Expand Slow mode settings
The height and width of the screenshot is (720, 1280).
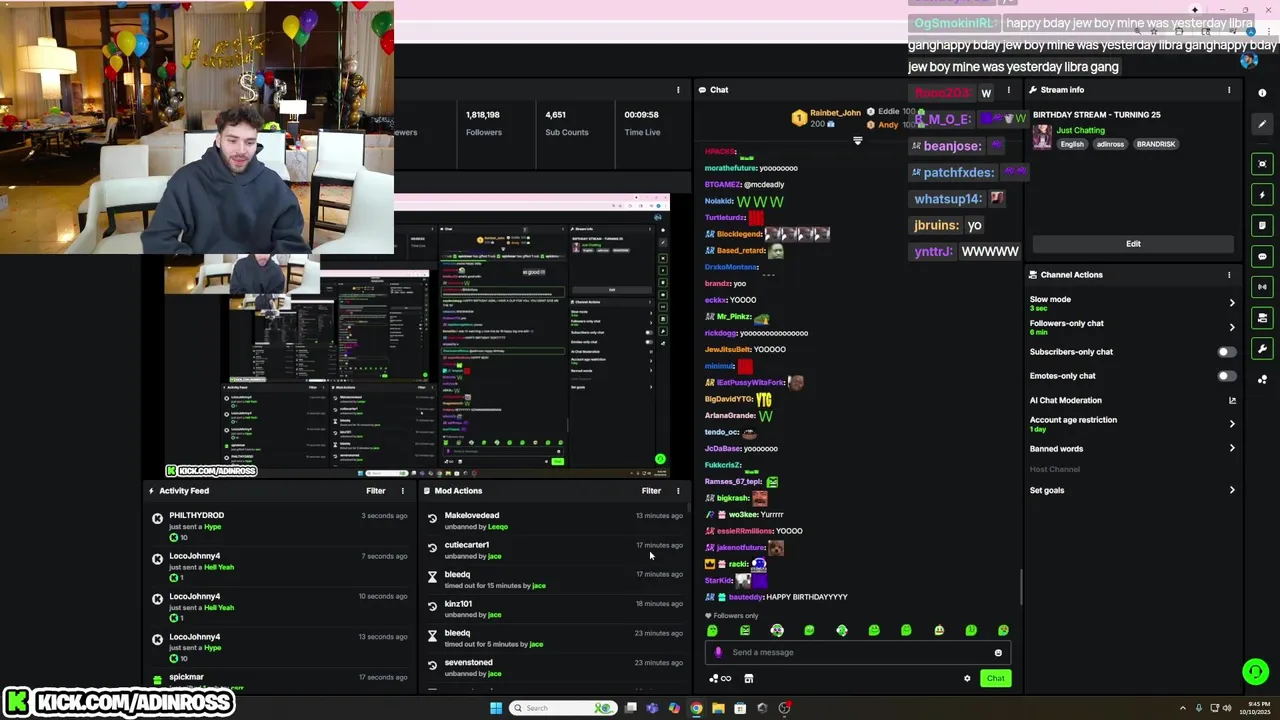1232,303
